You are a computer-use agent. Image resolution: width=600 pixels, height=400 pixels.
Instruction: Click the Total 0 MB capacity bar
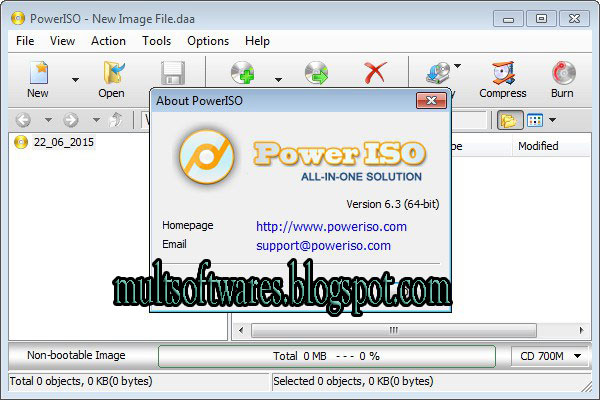coord(327,356)
